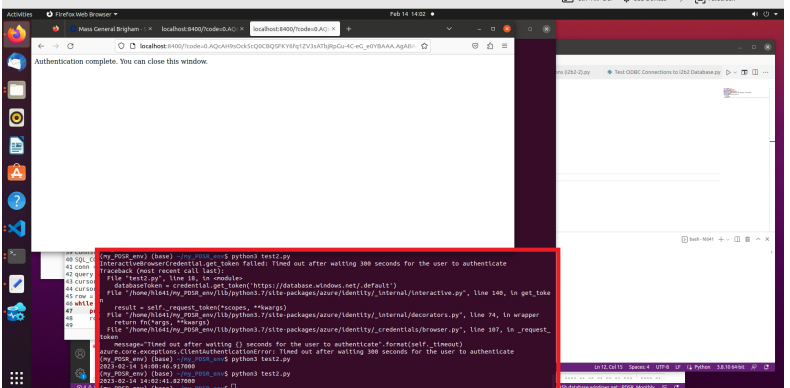Open the Activities overview
The height and width of the screenshot is (388, 790).
point(20,14)
